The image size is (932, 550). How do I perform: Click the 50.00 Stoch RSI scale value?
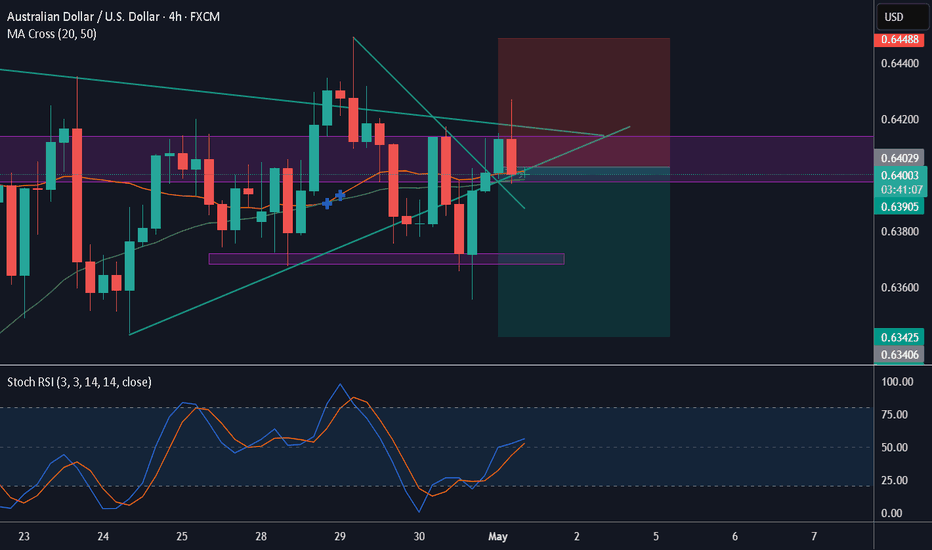tap(894, 448)
